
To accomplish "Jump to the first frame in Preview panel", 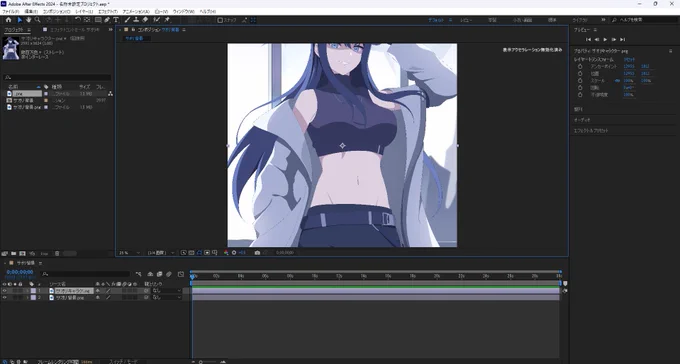I will [588, 39].
